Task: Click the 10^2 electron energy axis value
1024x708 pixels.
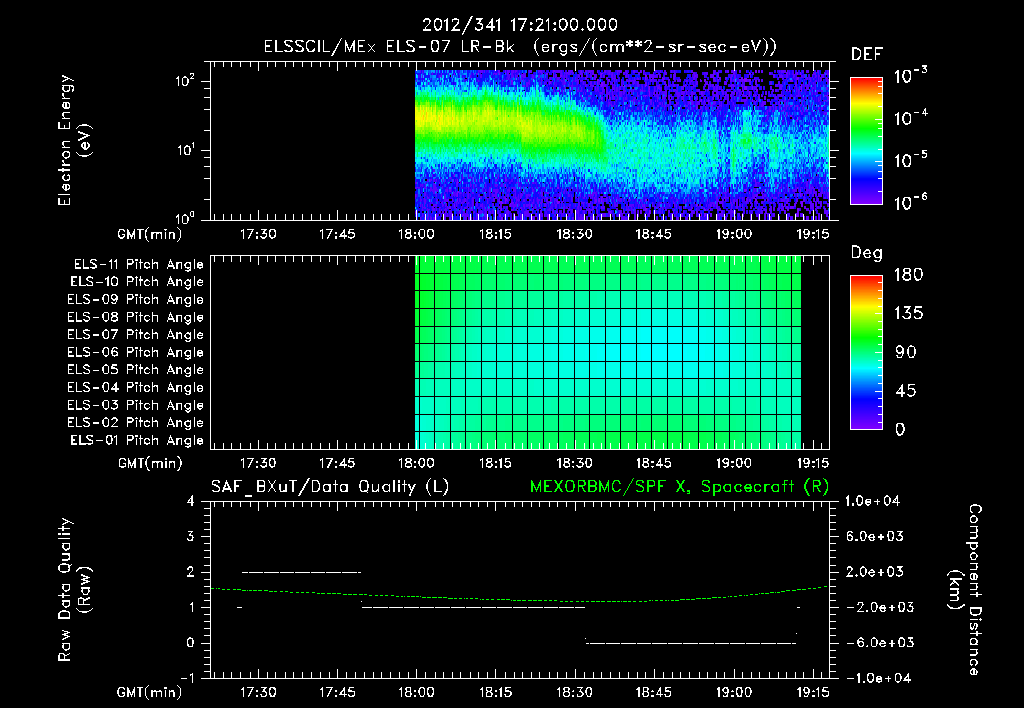Action: click(185, 82)
